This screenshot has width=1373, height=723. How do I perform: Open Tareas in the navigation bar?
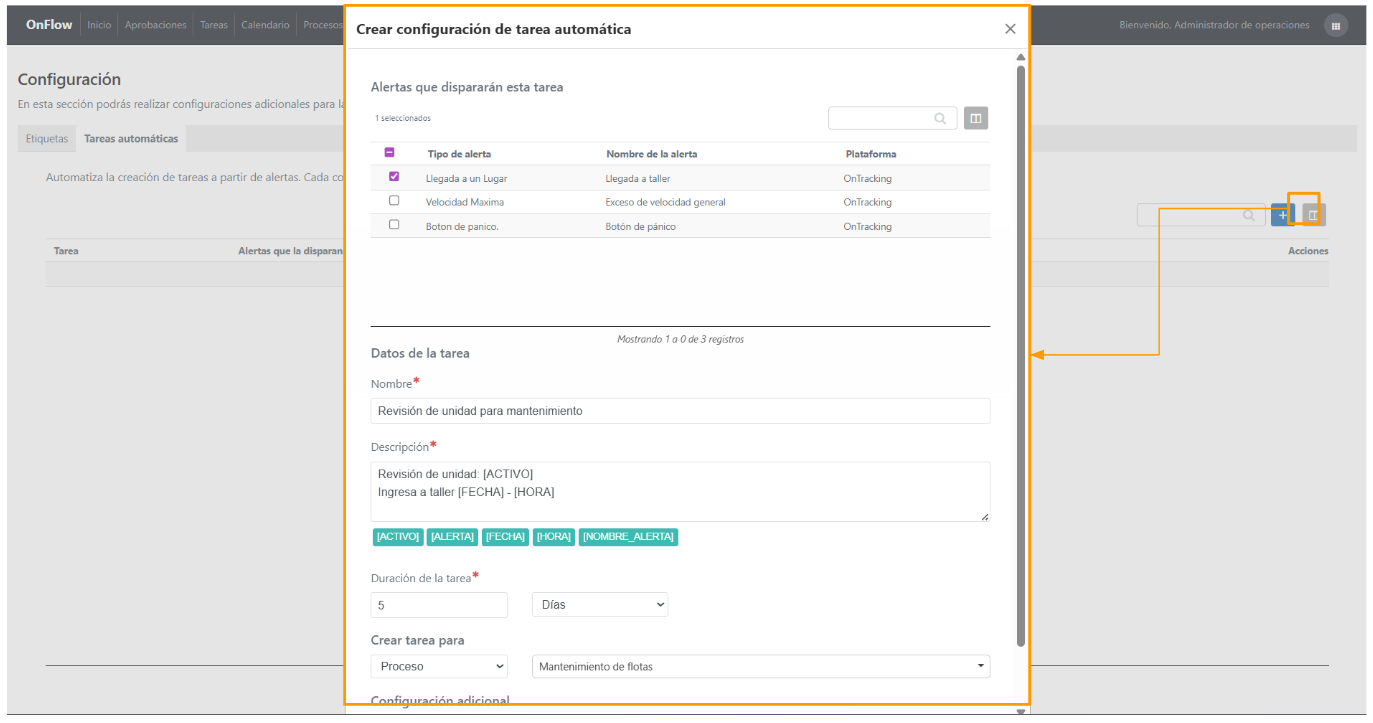(x=214, y=25)
